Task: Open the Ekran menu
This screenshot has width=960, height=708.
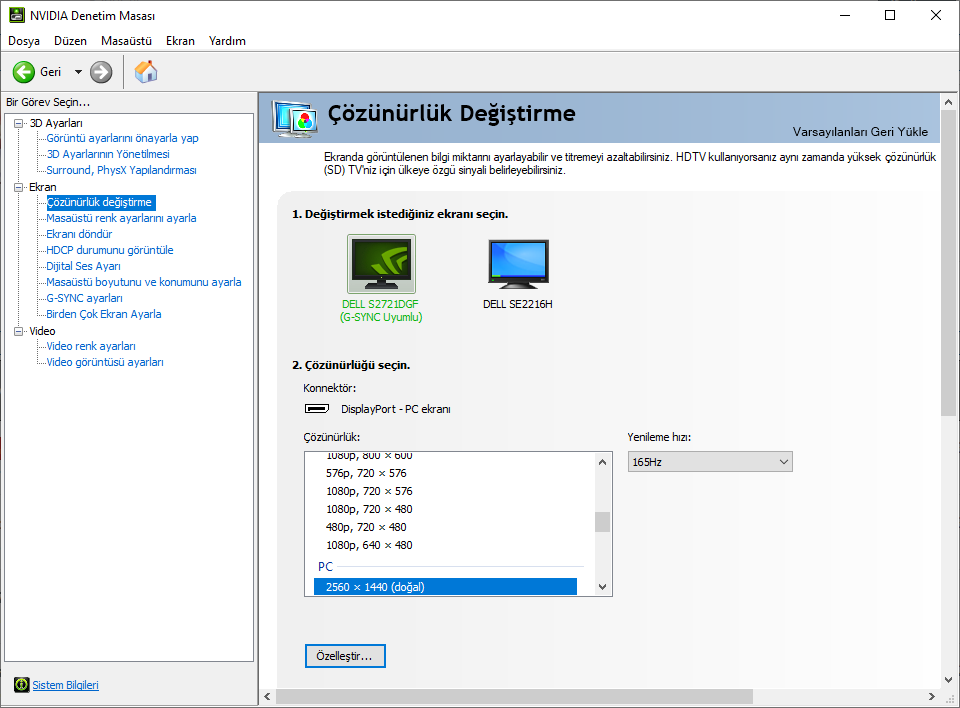Action: coord(180,41)
